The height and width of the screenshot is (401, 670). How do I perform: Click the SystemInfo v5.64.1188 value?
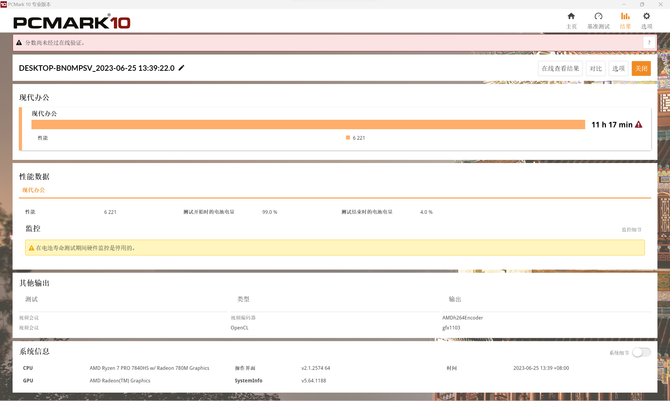(x=314, y=380)
